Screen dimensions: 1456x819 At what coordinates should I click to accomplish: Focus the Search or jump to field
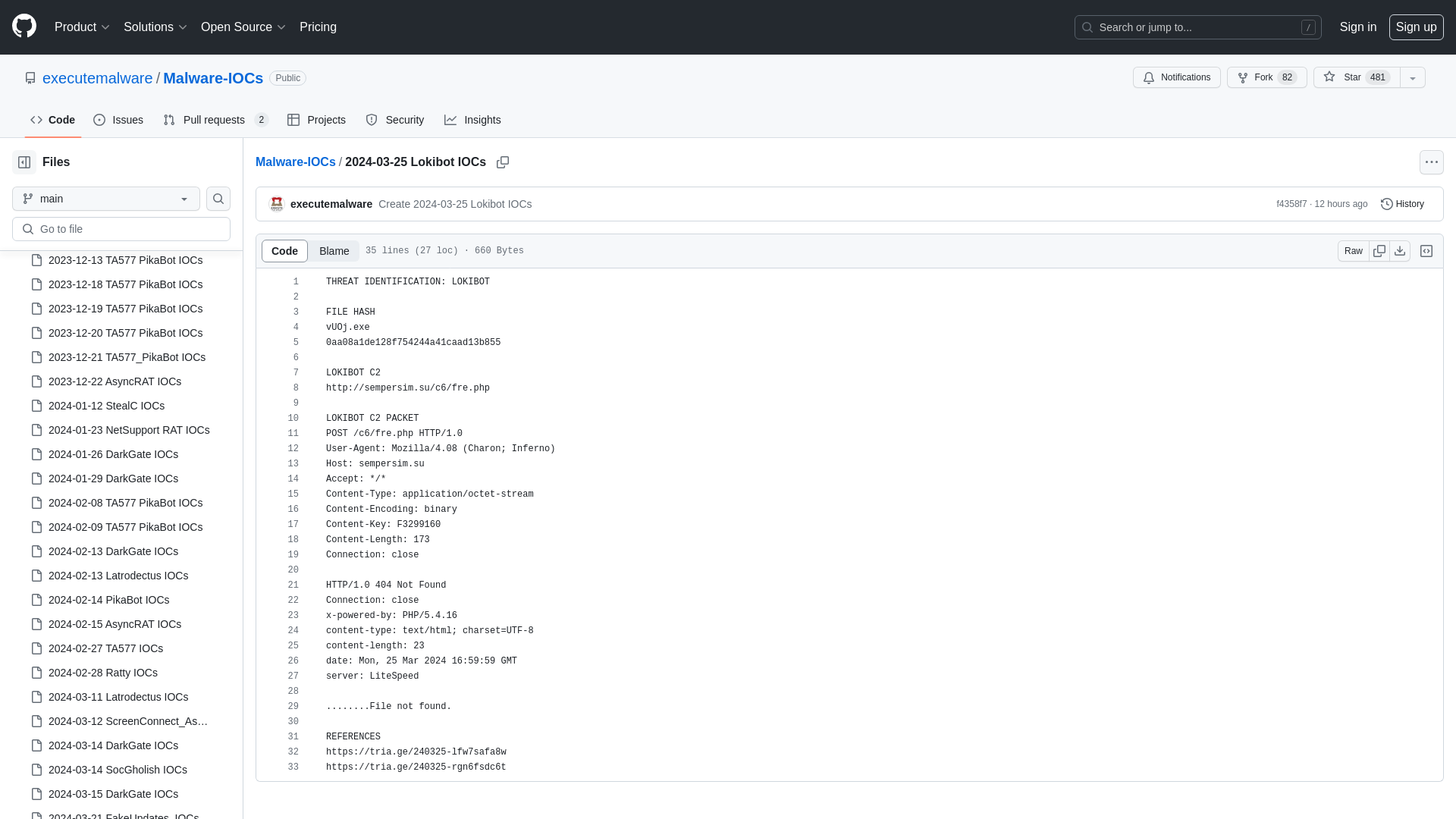[1198, 27]
